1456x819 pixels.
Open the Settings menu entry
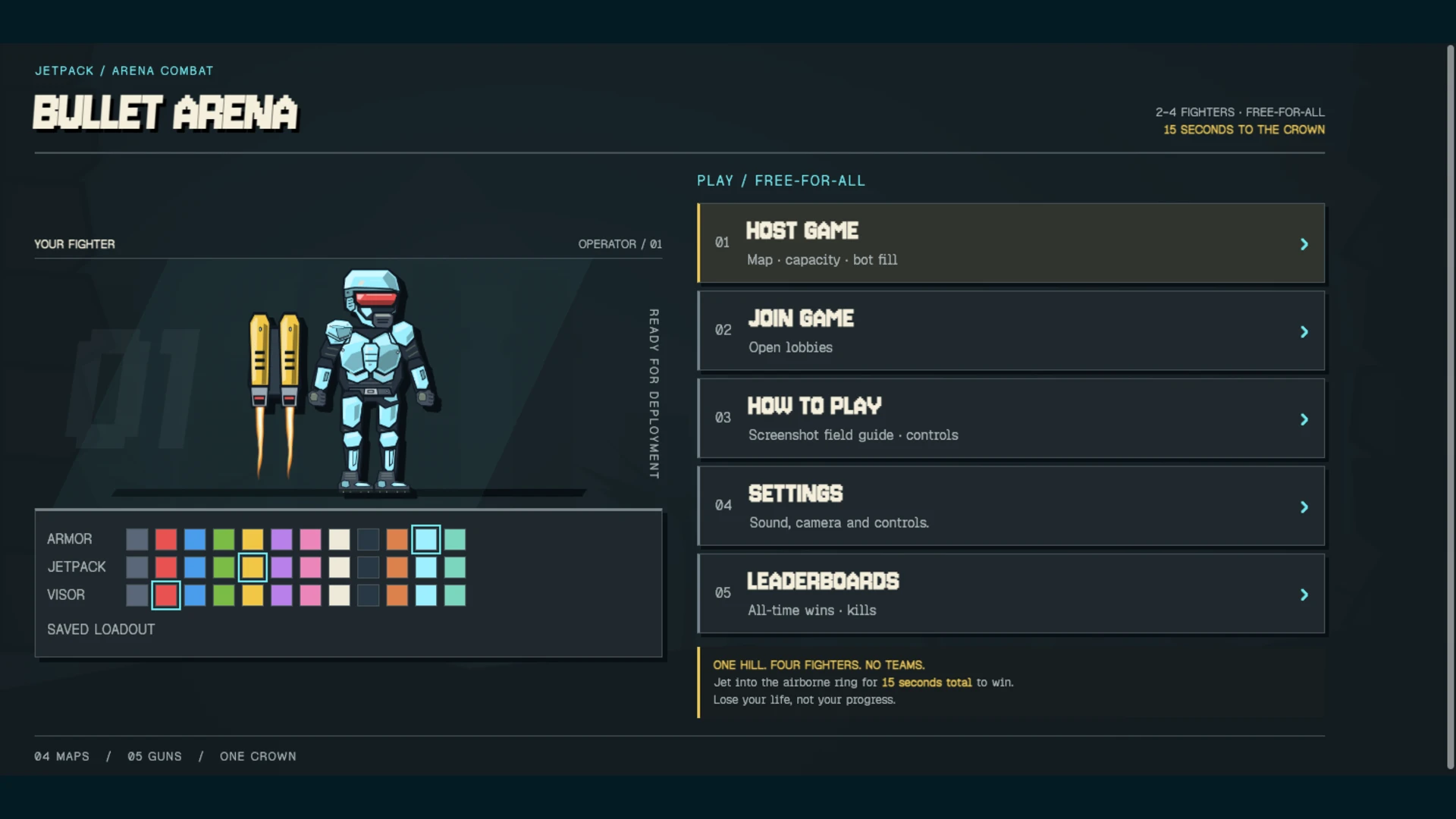1011,507
